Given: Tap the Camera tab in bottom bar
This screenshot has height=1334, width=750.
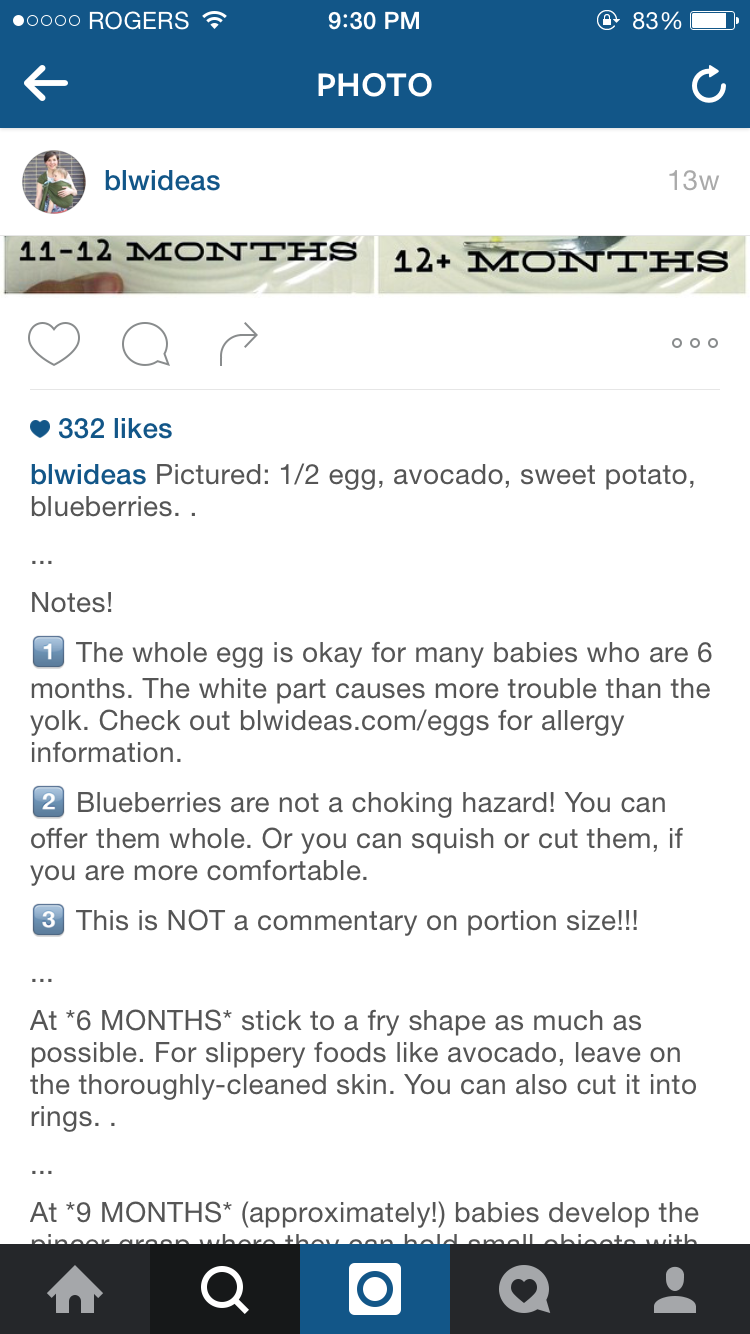Looking at the screenshot, I should tap(375, 1289).
